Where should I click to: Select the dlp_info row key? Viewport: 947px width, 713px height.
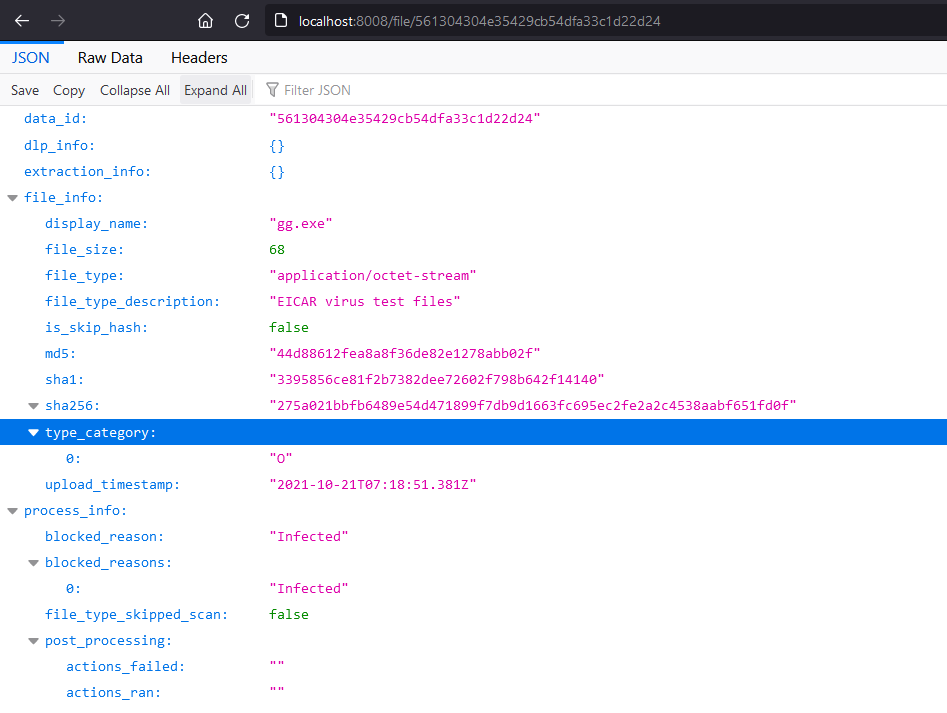pos(59,145)
